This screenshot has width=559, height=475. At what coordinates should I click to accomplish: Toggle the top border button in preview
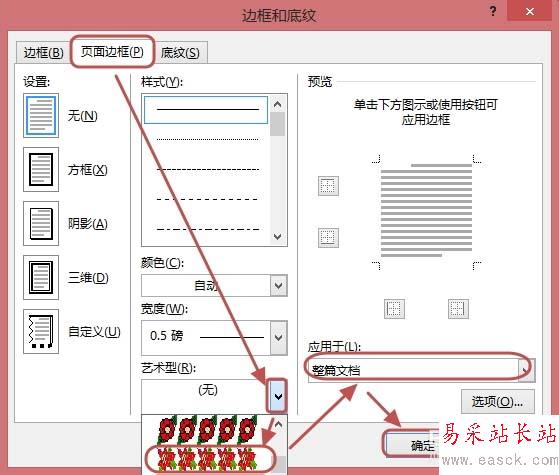click(328, 186)
